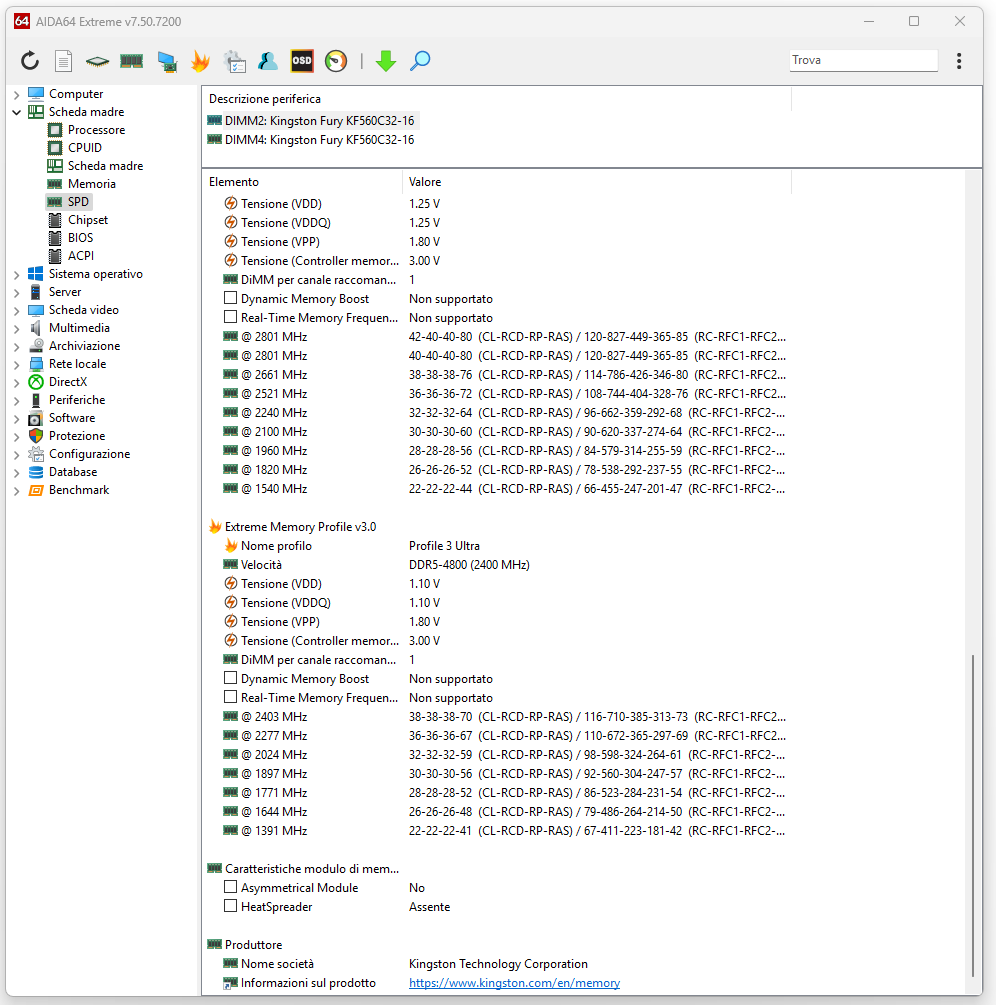Click the chip icon in the toolbar

click(x=97, y=61)
